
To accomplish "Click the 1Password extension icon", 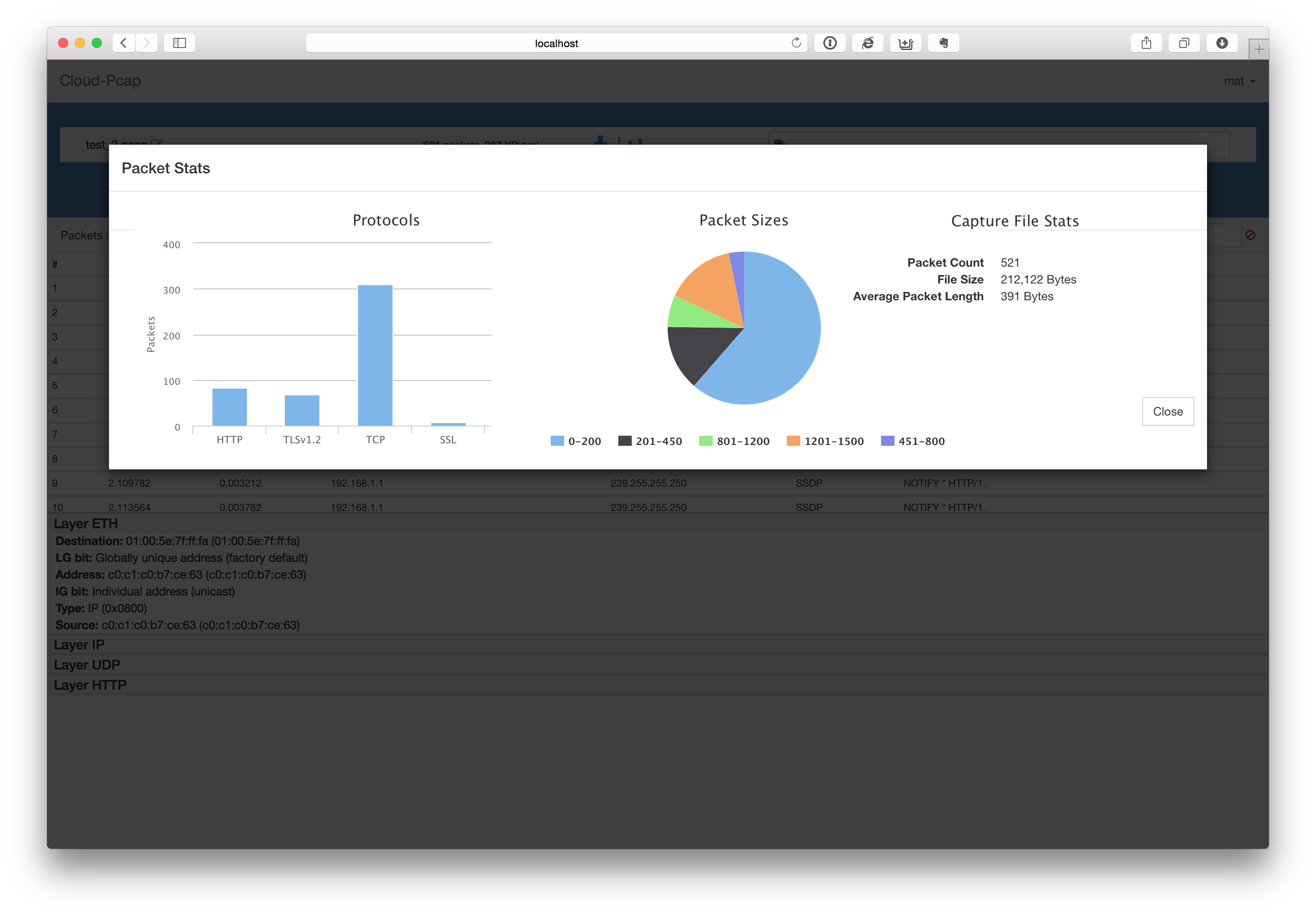I will [x=829, y=43].
